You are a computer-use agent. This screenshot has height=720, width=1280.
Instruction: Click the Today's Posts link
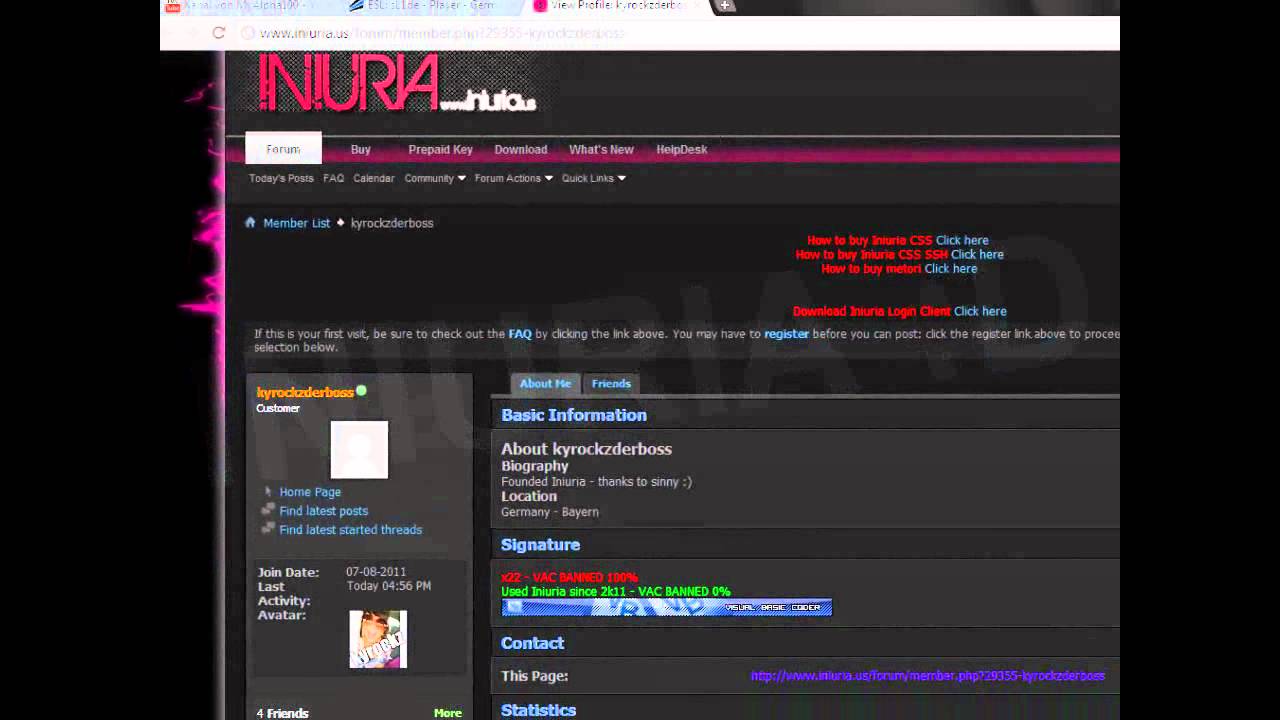pos(281,178)
